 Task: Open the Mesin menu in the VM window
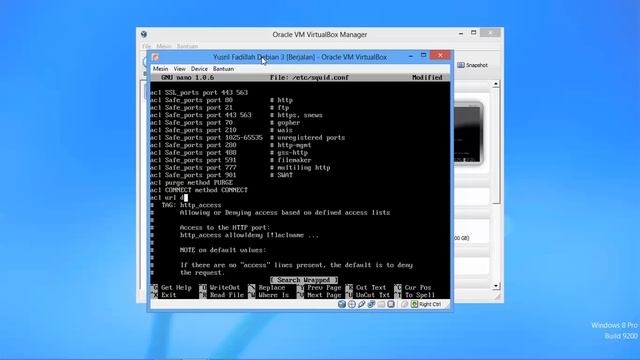pos(160,69)
